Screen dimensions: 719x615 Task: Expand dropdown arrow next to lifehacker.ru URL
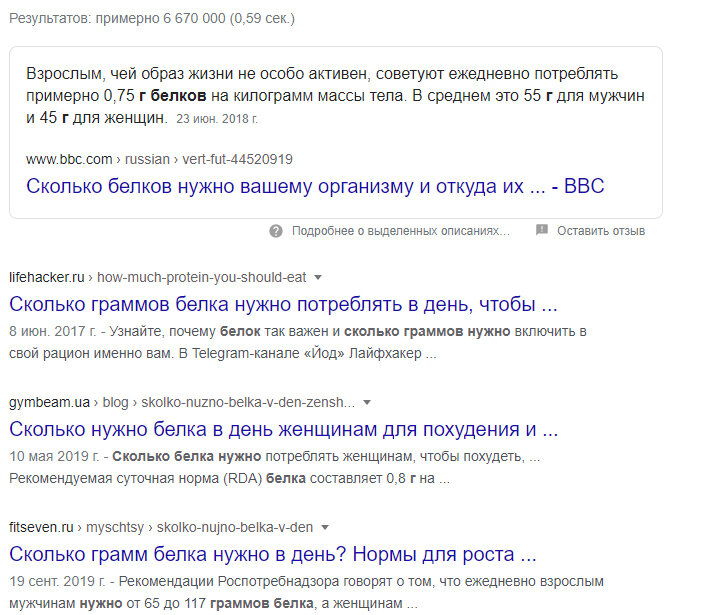coord(317,277)
